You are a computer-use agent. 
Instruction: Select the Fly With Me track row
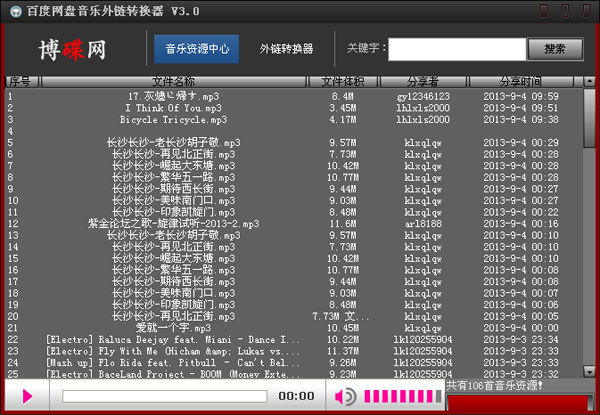tap(173, 351)
